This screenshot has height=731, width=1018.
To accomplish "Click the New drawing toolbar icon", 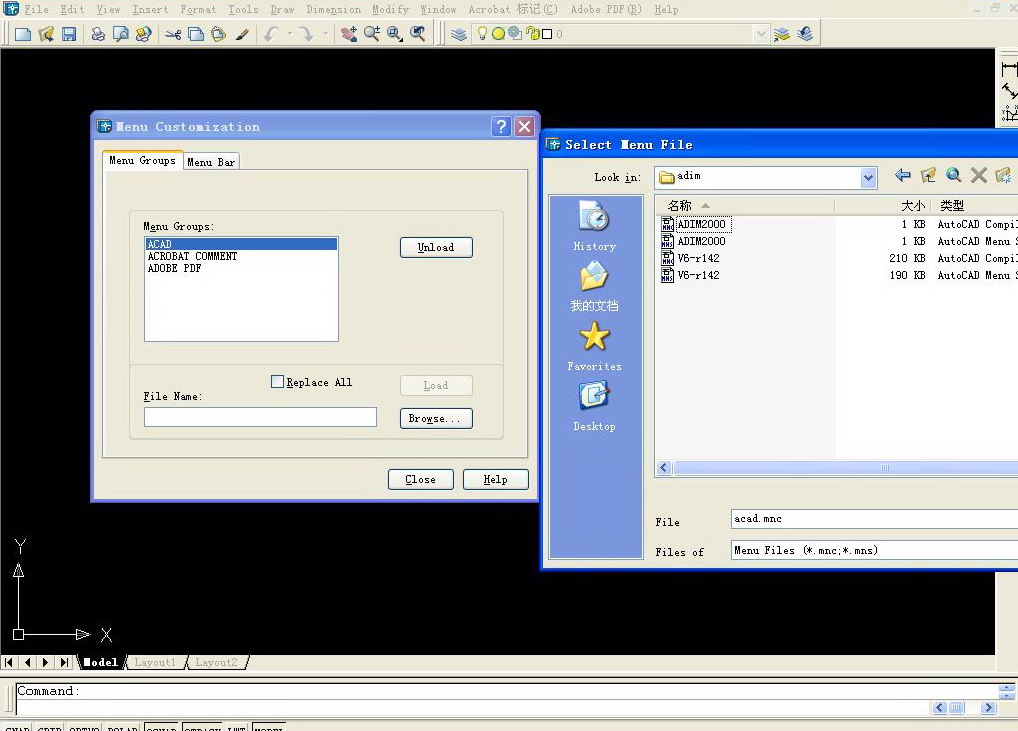I will pyautogui.click(x=23, y=34).
